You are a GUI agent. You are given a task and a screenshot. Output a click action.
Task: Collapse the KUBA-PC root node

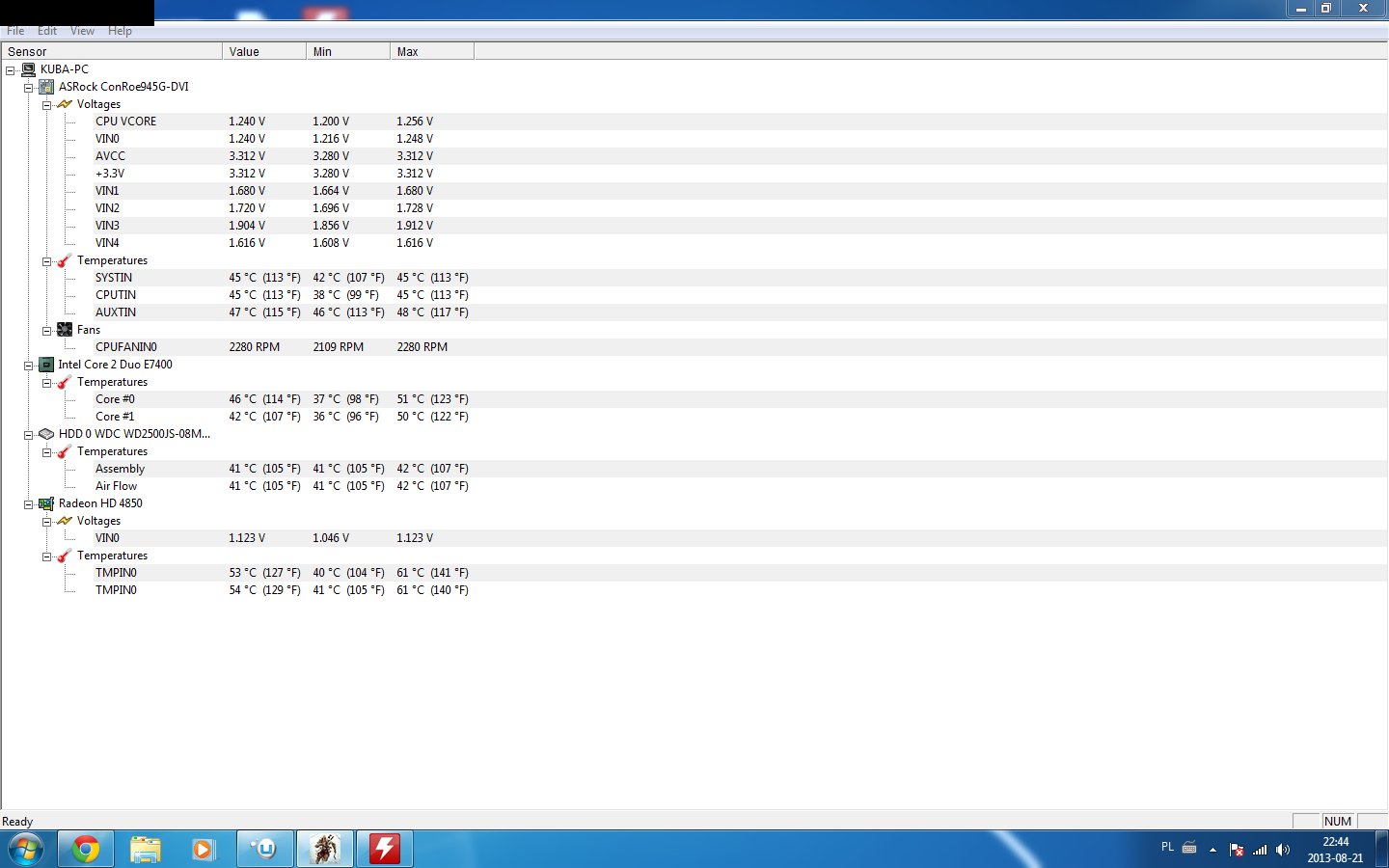11,70
